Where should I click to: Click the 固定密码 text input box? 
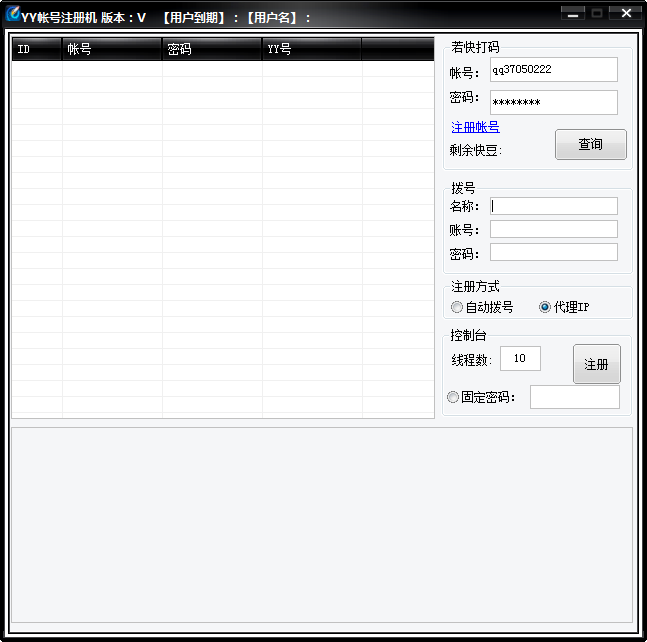(574, 397)
